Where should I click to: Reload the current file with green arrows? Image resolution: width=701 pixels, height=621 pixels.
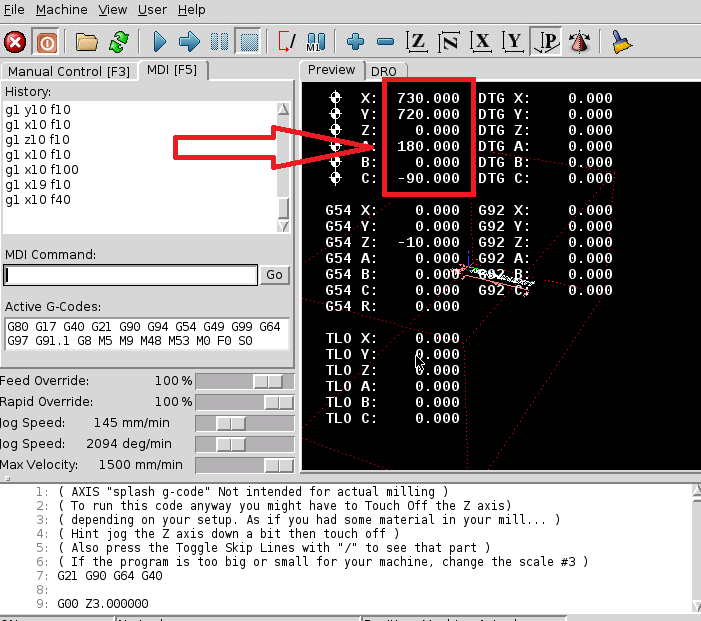point(119,42)
